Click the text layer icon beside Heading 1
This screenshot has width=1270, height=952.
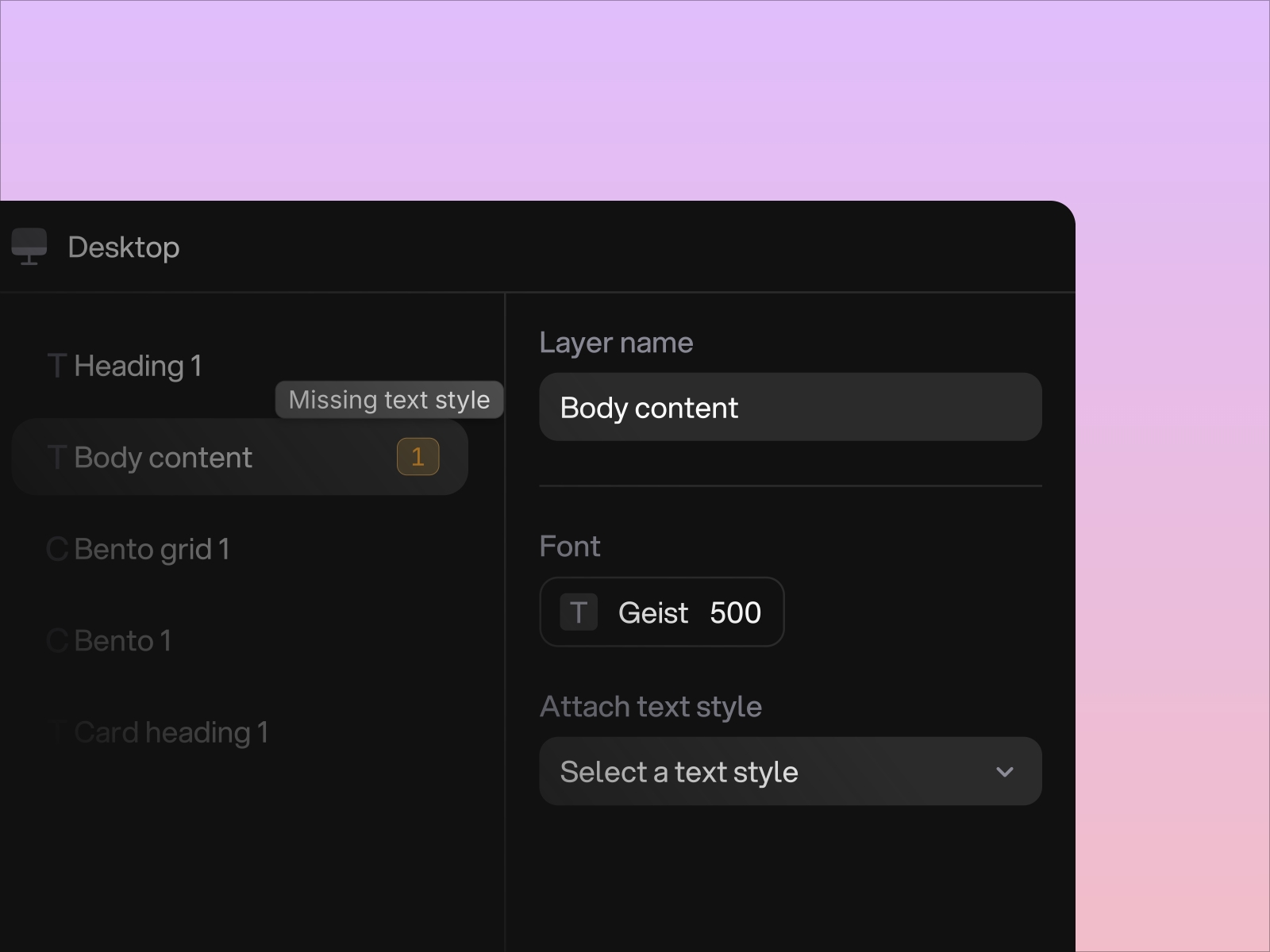coord(56,366)
